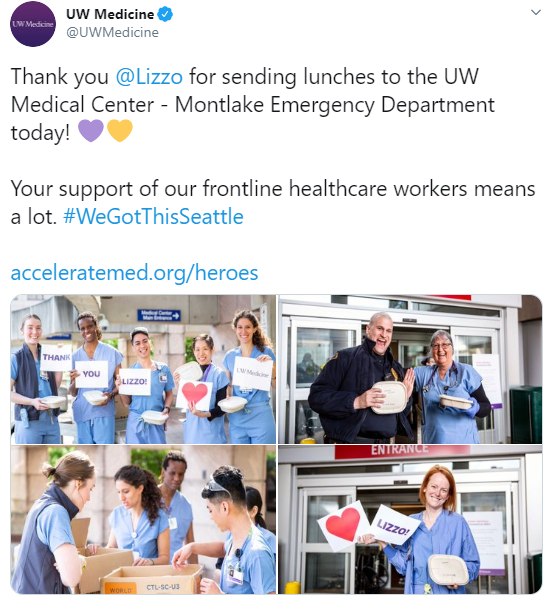This screenshot has width=552, height=606.
Task: Click the red heart sign in group photo
Action: [x=194, y=394]
